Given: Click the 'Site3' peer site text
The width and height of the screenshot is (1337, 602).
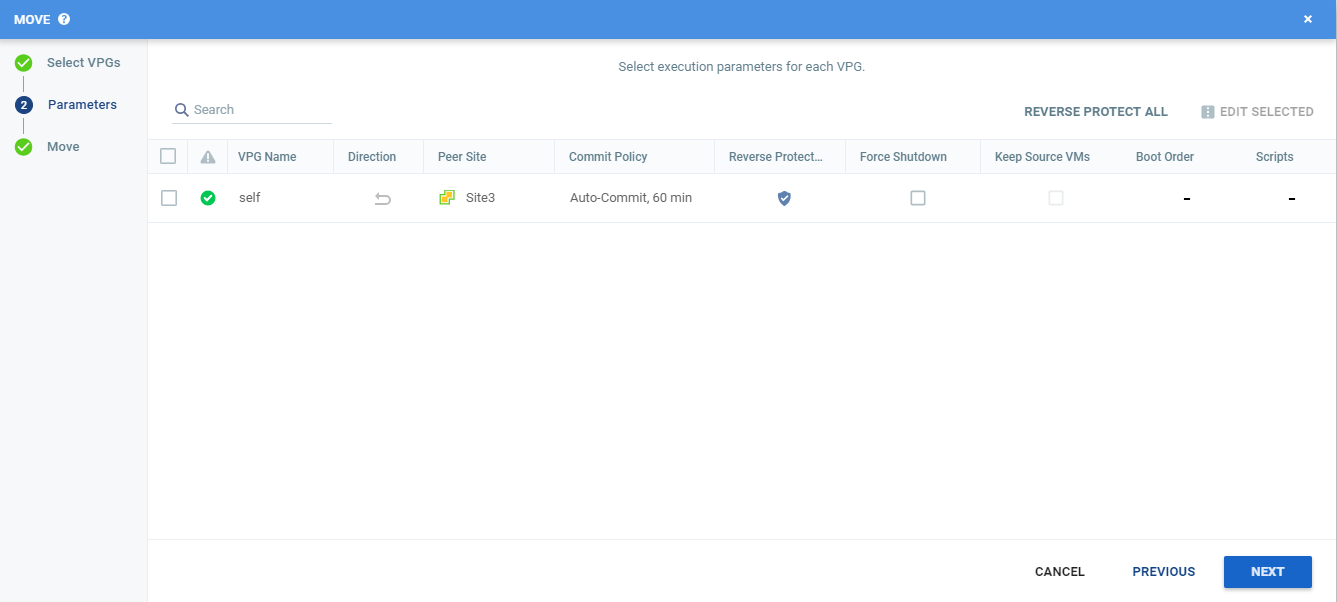Looking at the screenshot, I should point(480,198).
